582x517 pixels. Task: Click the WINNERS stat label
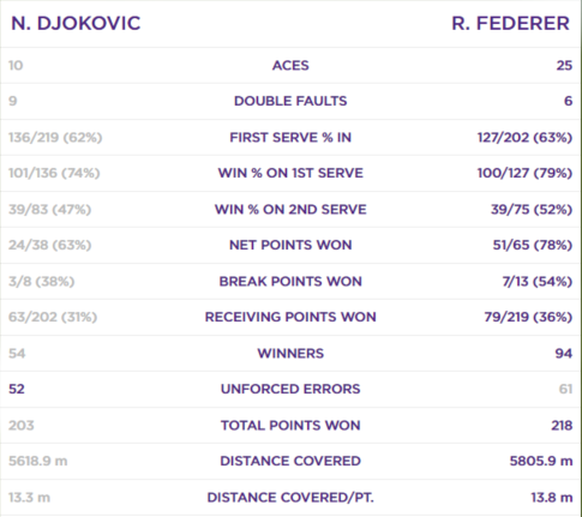coord(290,353)
